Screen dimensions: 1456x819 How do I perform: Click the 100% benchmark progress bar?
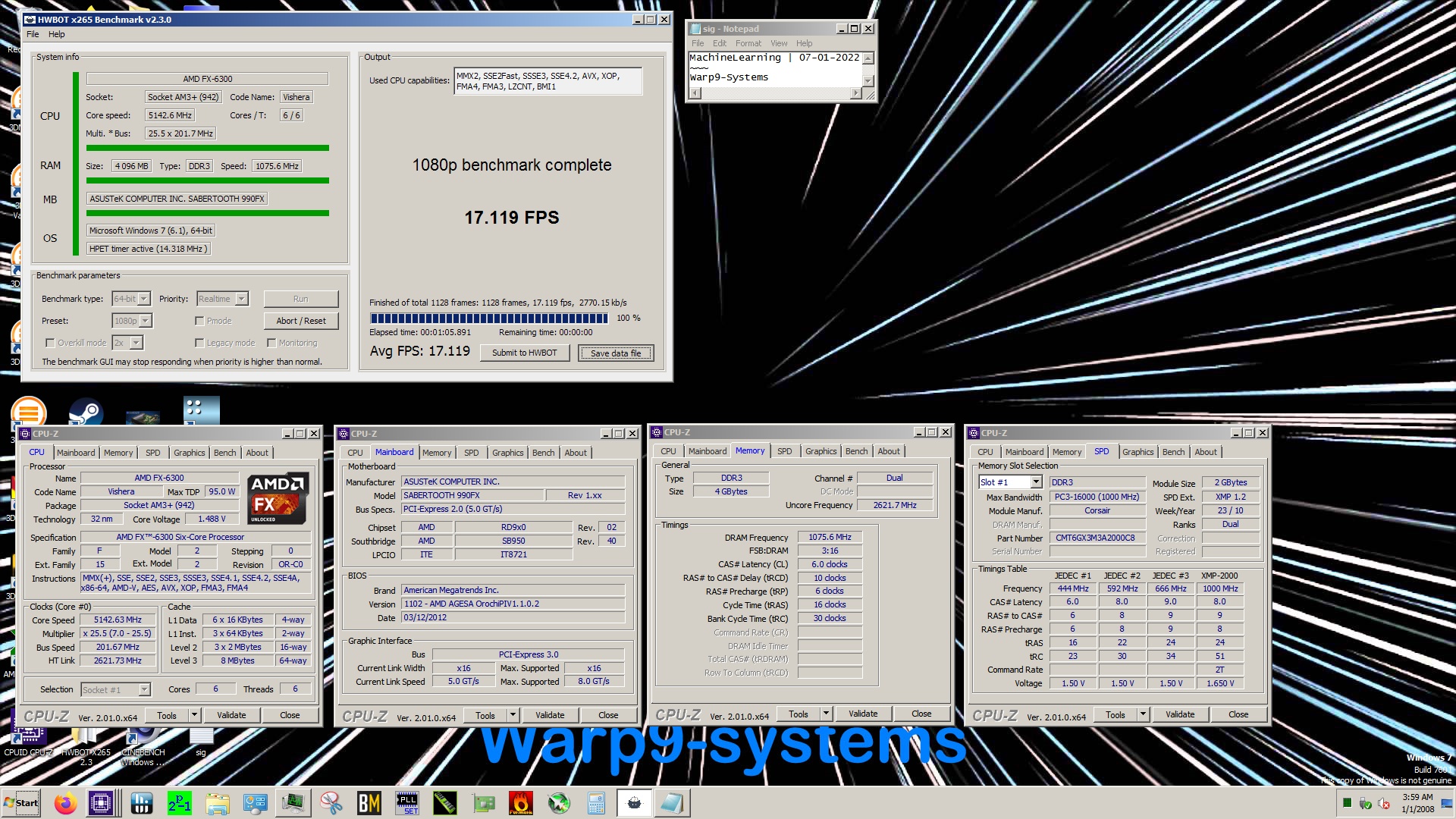point(489,318)
